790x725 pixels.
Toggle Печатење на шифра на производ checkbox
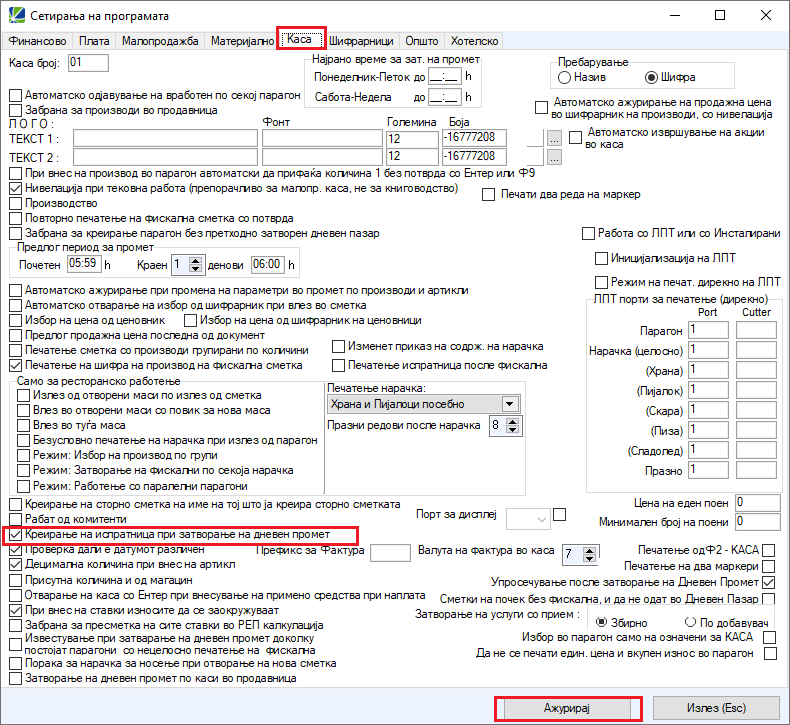coord(16,365)
